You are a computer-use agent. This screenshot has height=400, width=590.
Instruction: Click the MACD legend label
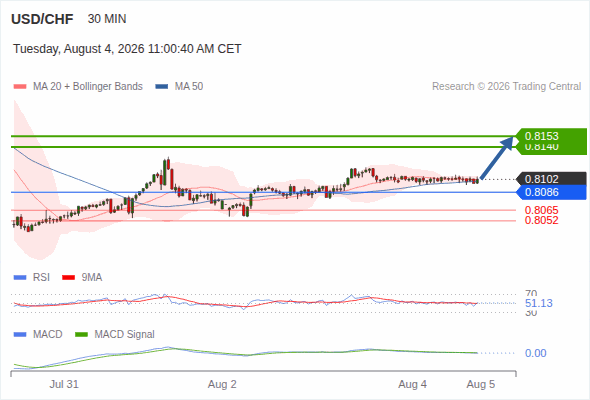[48, 335]
